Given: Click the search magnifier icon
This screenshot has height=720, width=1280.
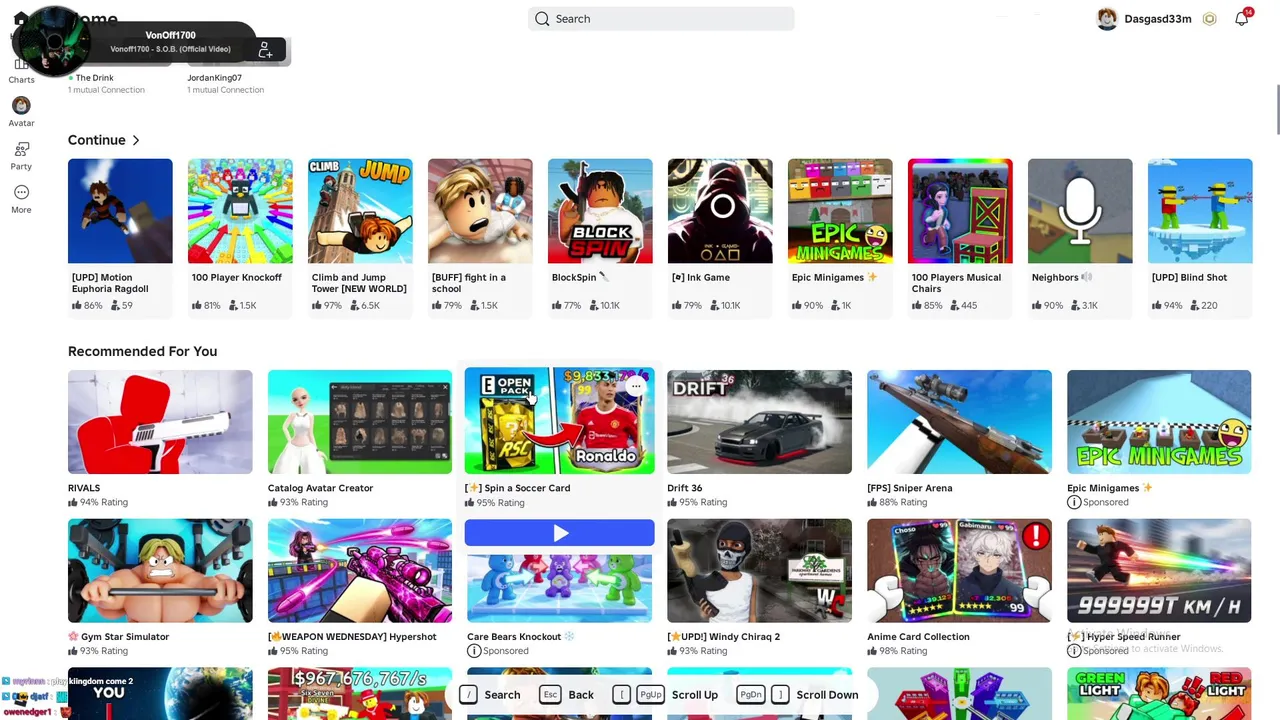Looking at the screenshot, I should coord(542,19).
